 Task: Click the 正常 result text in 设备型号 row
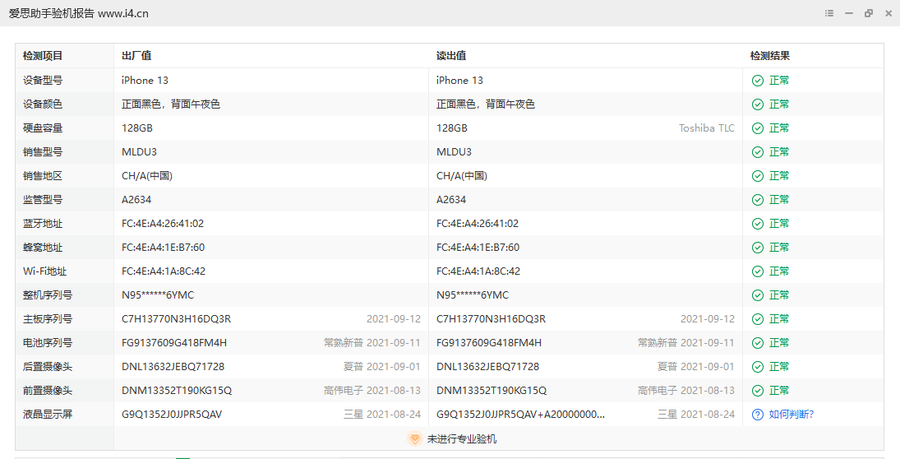[779, 80]
